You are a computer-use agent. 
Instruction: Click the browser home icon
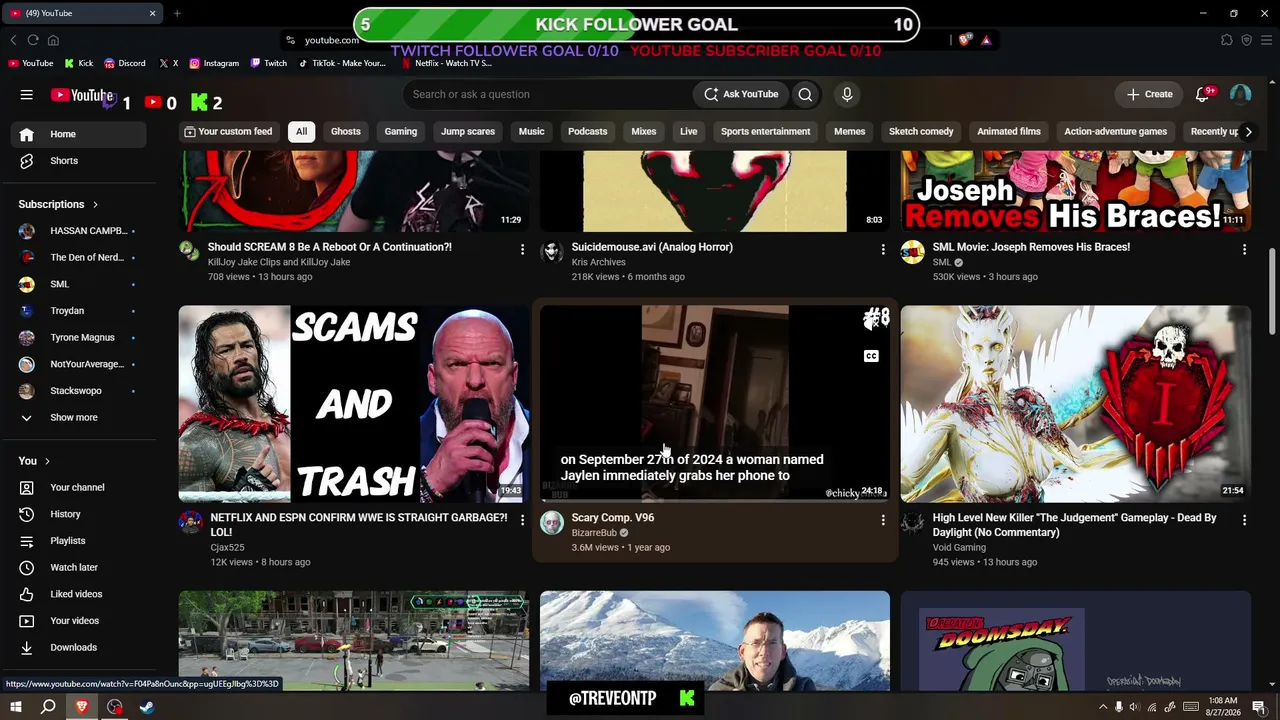click(53, 40)
